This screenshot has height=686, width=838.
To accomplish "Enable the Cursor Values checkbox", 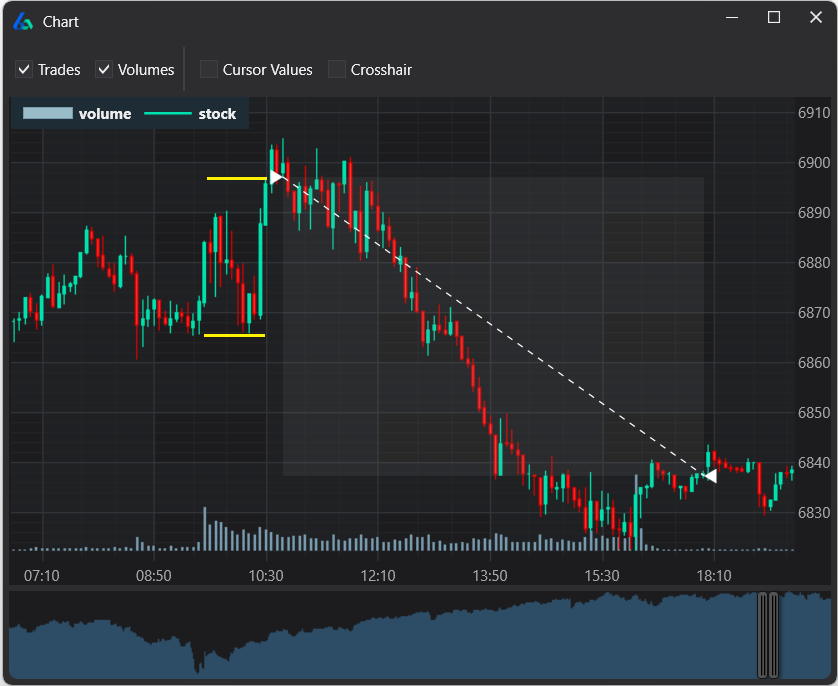I will coord(208,69).
